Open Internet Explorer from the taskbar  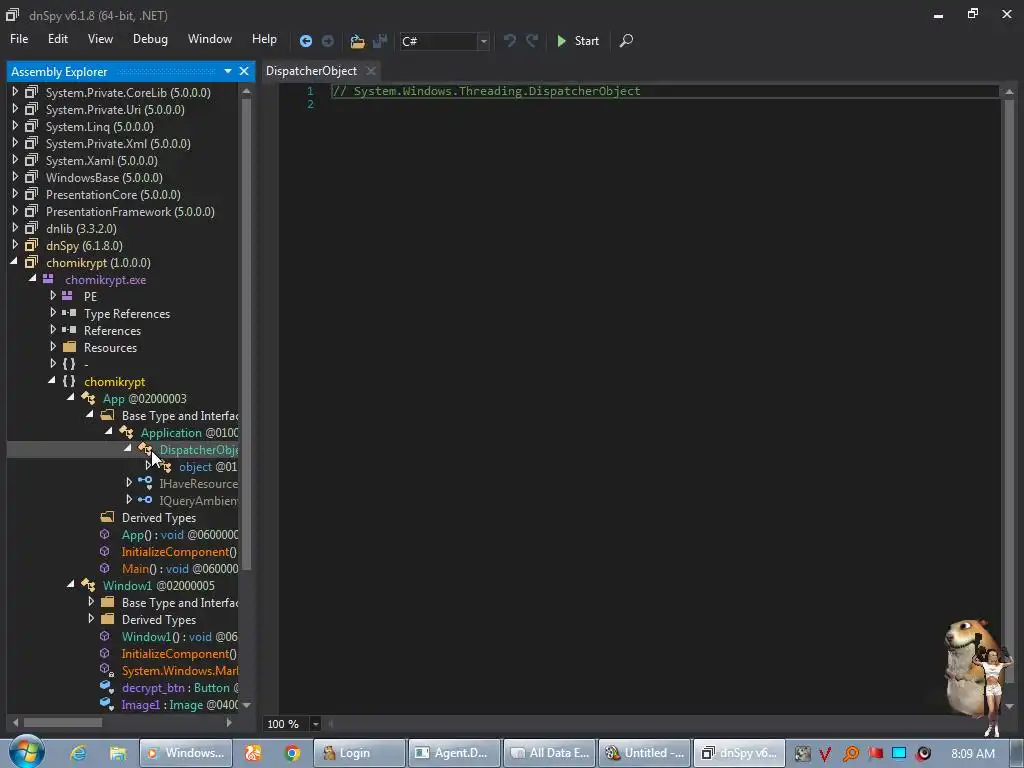tap(78, 753)
